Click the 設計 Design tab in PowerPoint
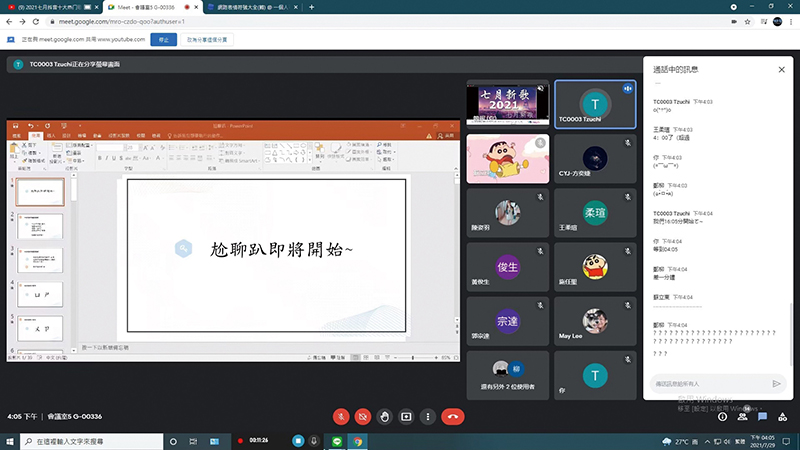The height and width of the screenshot is (450, 800). 66,136
